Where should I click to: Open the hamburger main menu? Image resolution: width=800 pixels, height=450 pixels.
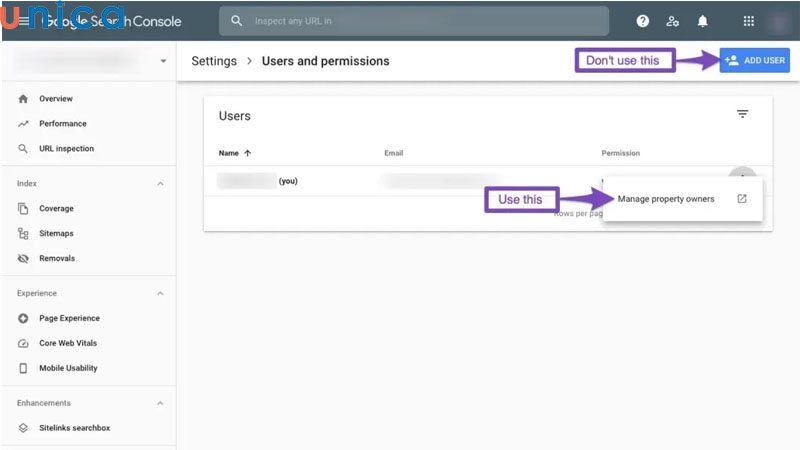pyautogui.click(x=23, y=20)
